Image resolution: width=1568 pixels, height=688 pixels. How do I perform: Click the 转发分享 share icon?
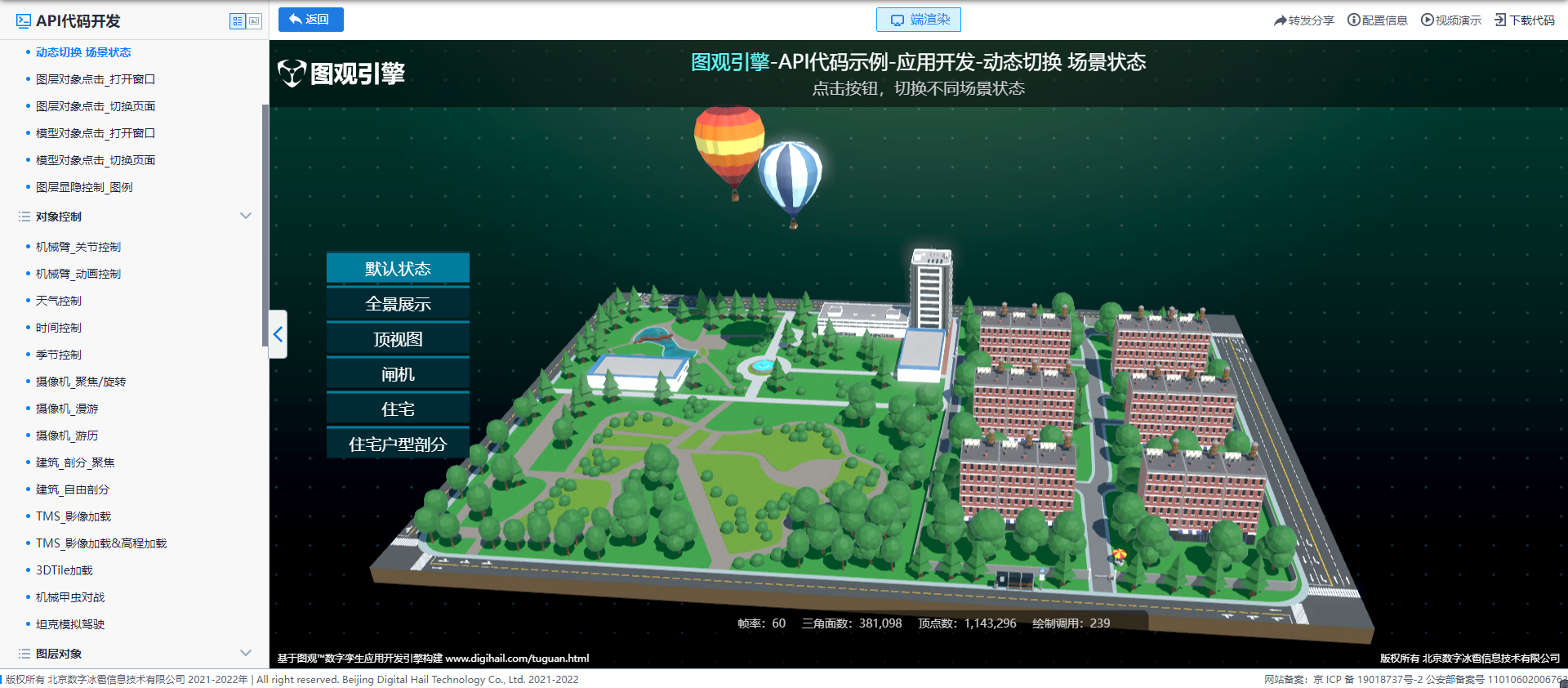1280,20
